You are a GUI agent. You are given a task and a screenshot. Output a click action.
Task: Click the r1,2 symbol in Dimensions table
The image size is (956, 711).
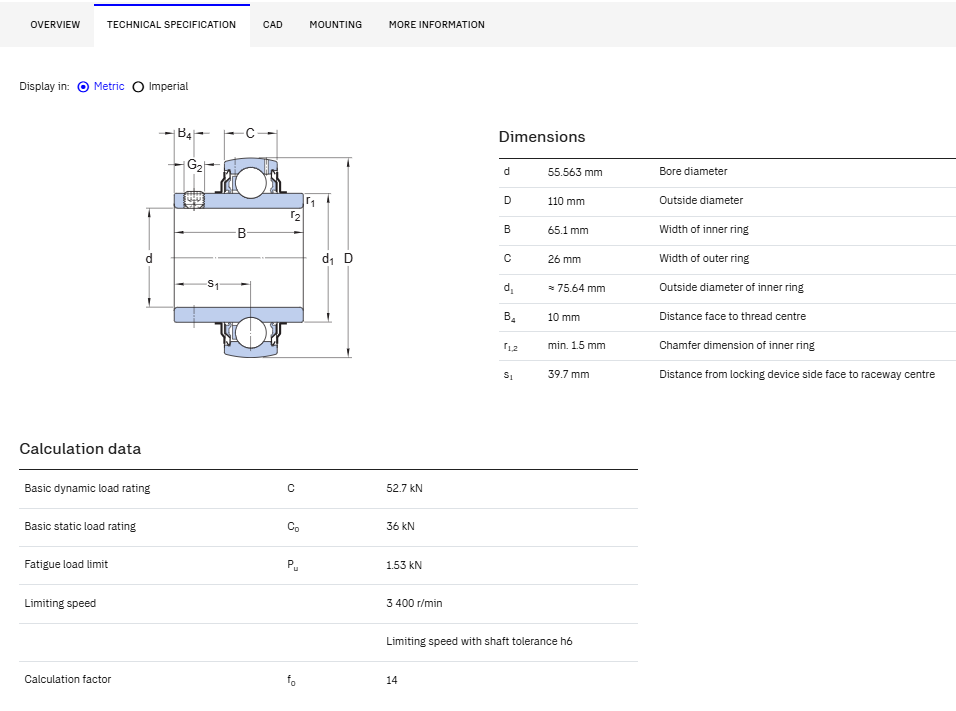tap(510, 346)
